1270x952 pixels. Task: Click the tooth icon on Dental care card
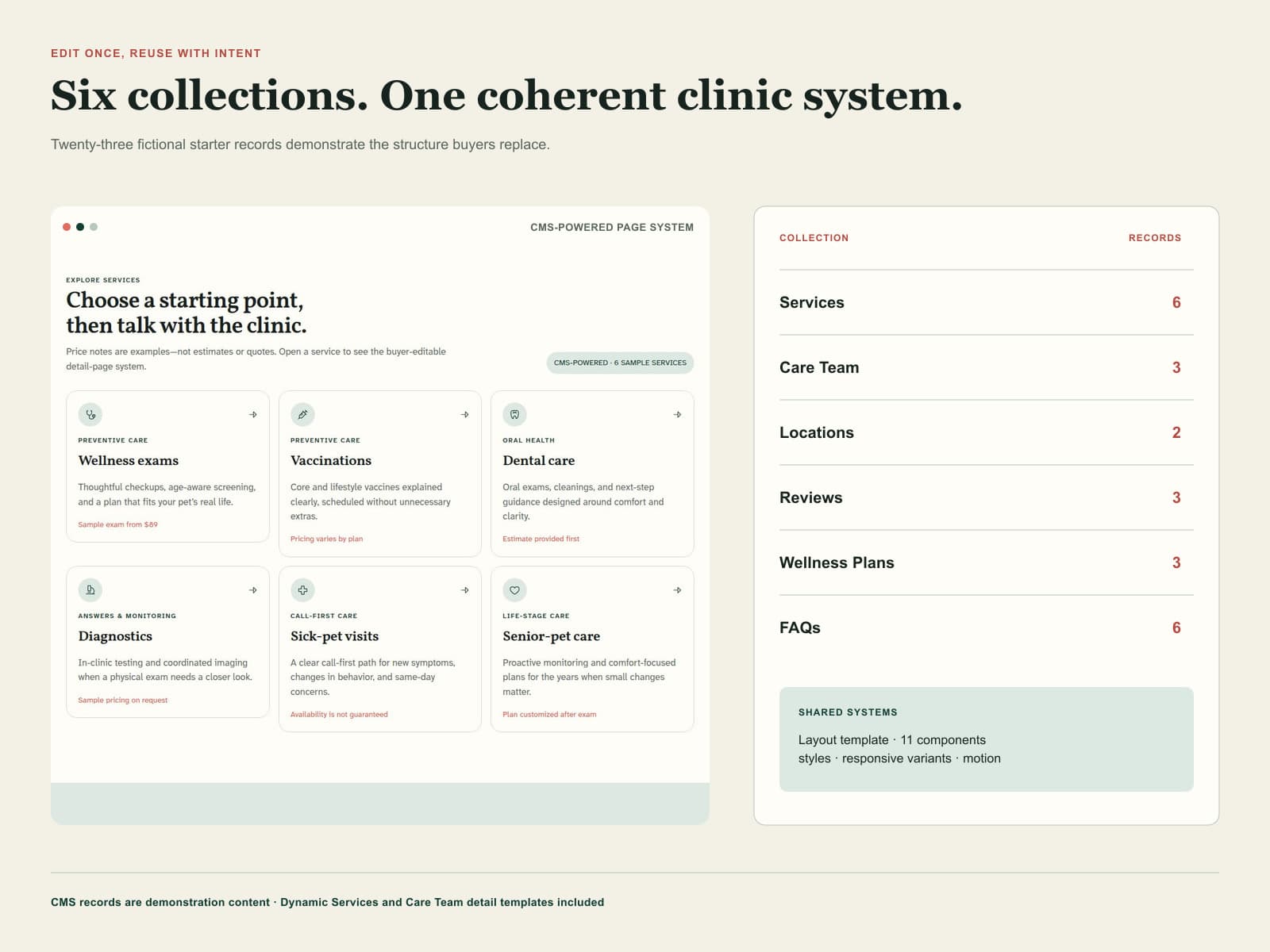pyautogui.click(x=514, y=414)
